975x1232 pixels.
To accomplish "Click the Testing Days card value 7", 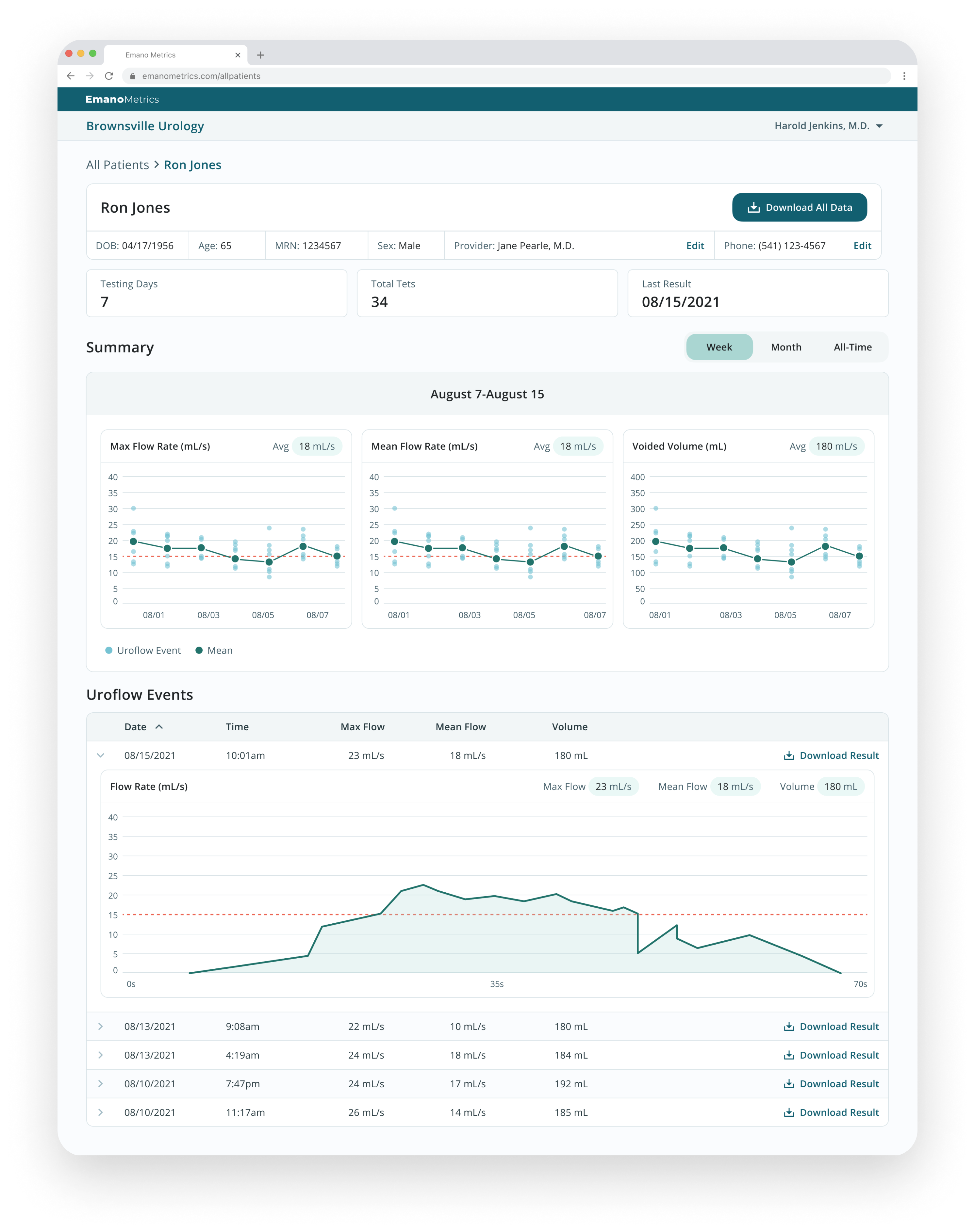I will (x=105, y=302).
